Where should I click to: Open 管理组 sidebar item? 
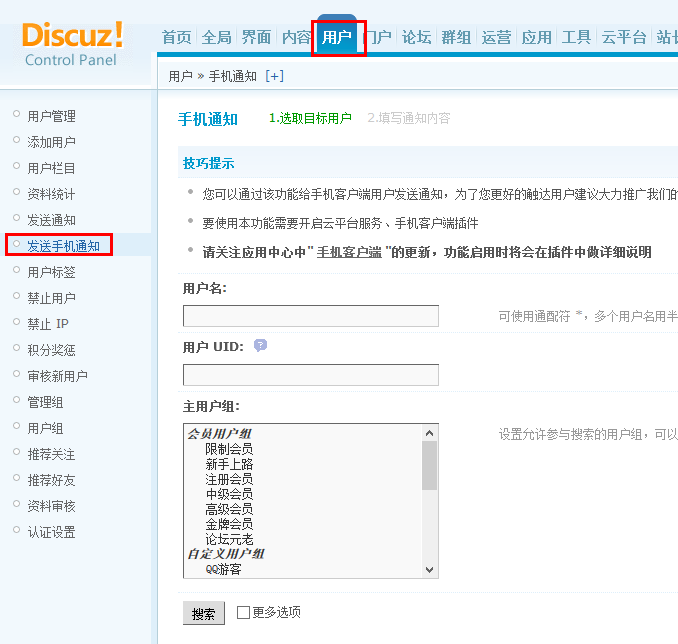click(45, 402)
